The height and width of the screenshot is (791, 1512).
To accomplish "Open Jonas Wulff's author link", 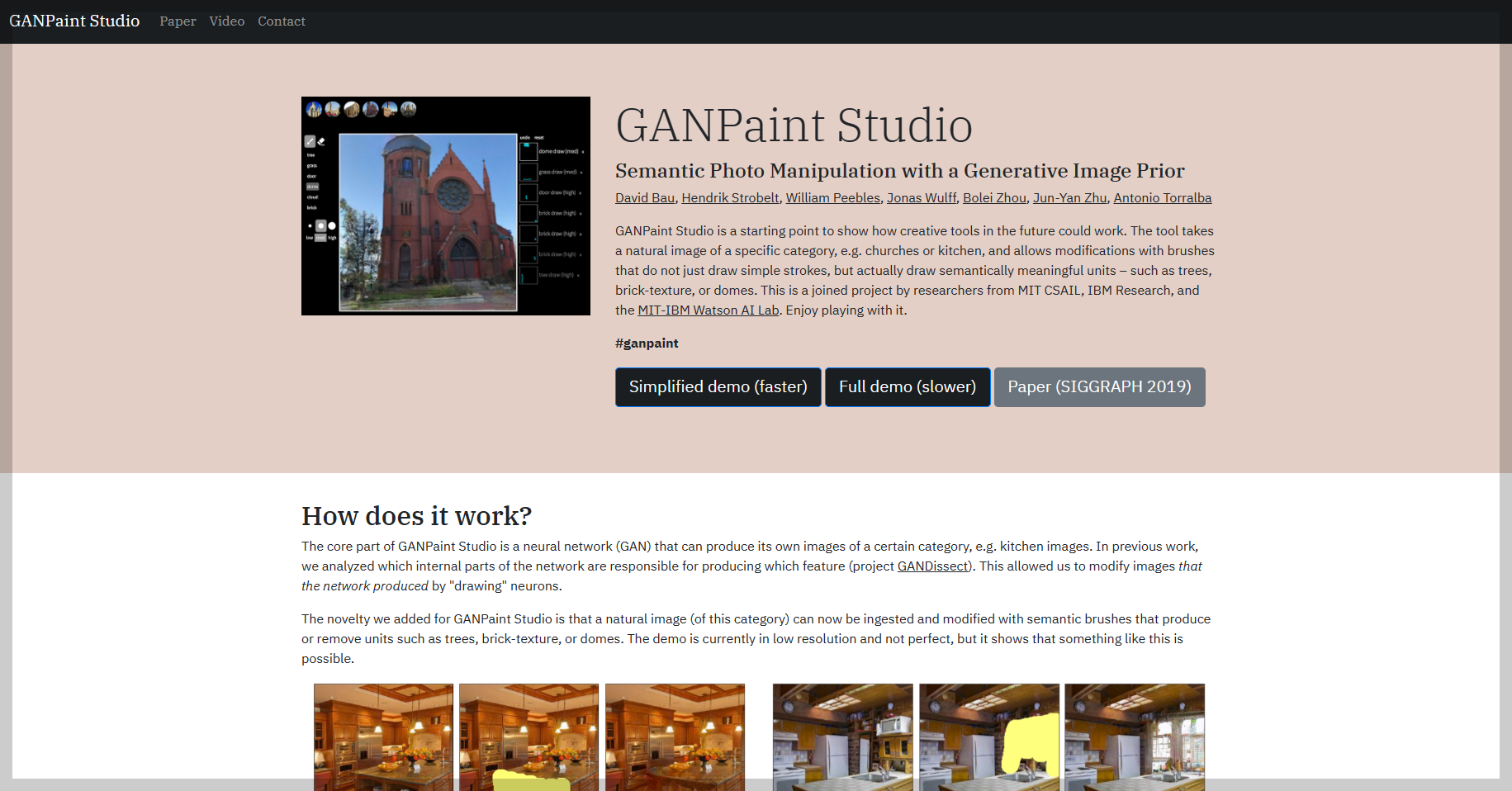I will pyautogui.click(x=922, y=198).
